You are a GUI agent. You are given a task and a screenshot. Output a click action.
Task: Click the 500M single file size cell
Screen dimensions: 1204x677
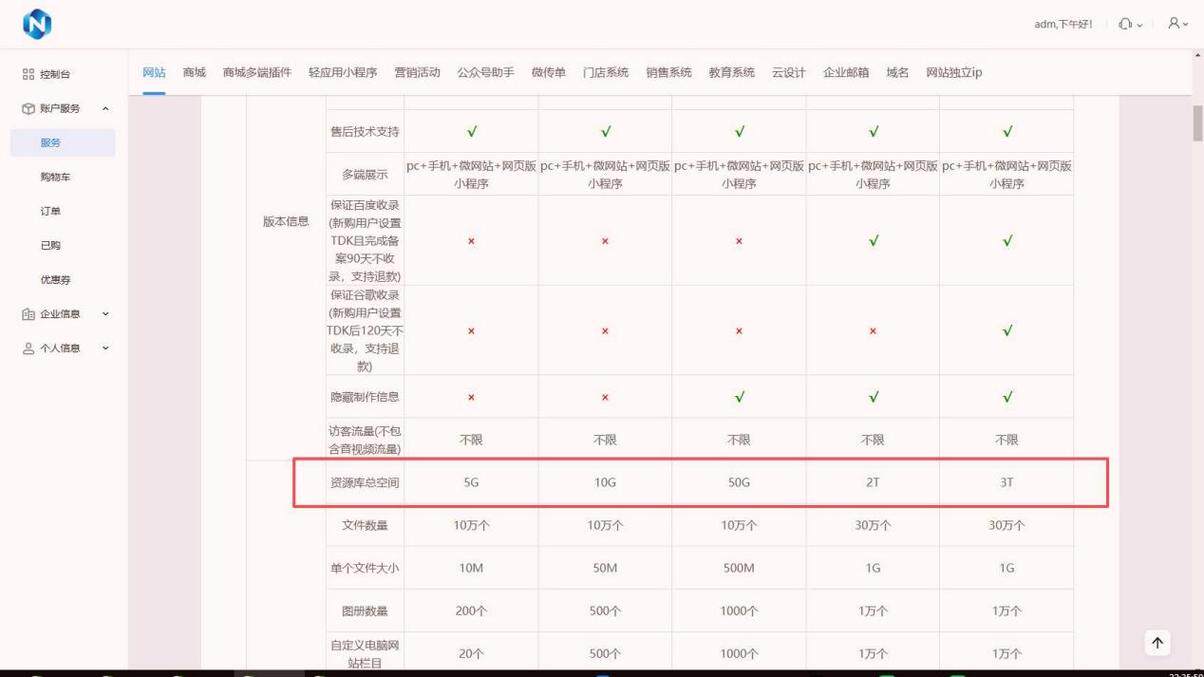[739, 568]
